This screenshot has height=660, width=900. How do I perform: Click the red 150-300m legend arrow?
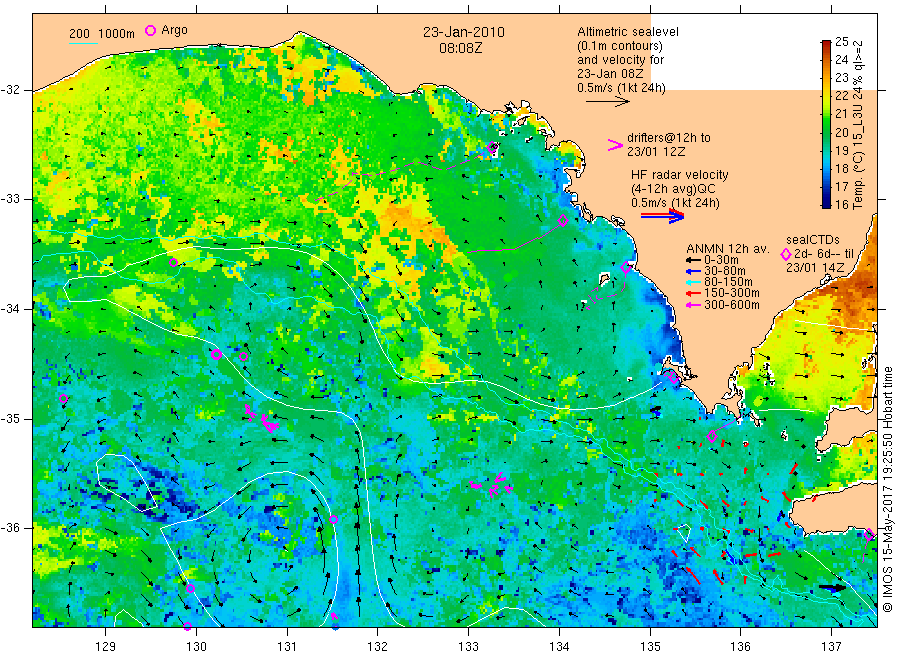tap(694, 293)
